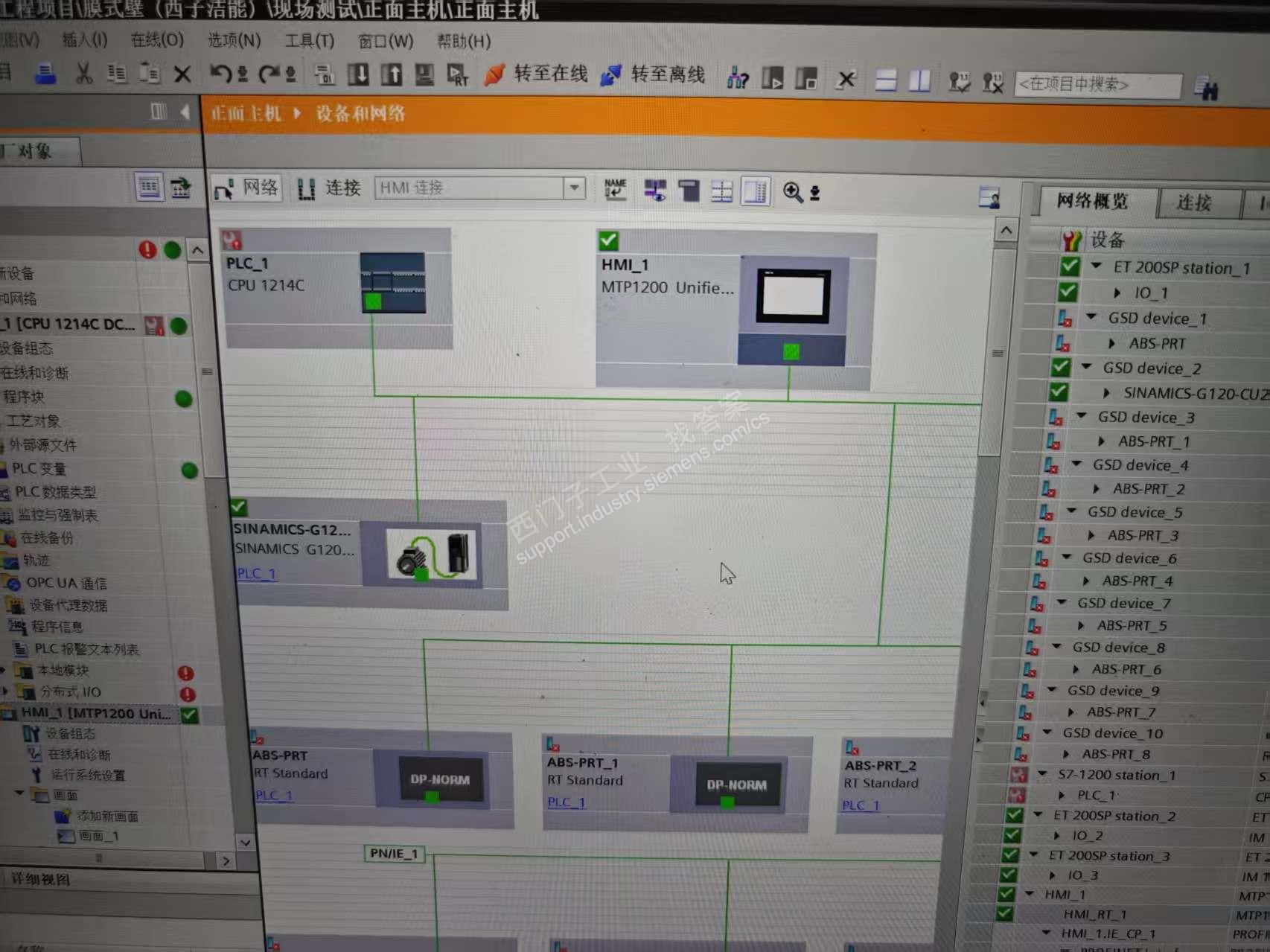This screenshot has height=952, width=1270.
Task: Click the PLC_1 link under SINAMICS-G12 device
Action: tap(256, 573)
